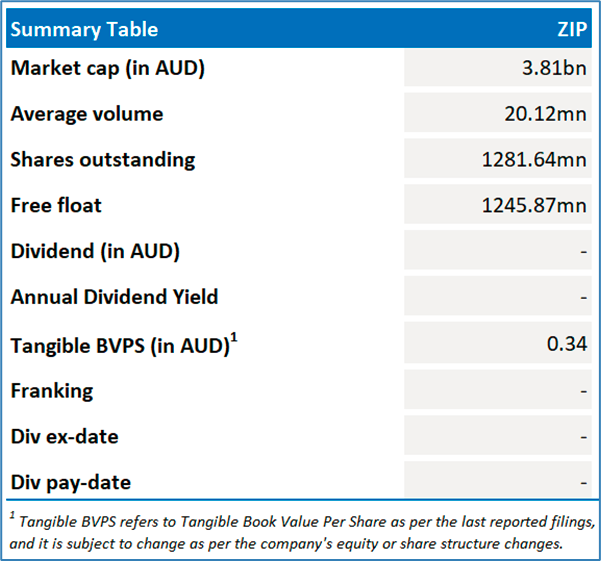601x561 pixels.
Task: Select the 20.12mn average volume value
Action: (546, 114)
